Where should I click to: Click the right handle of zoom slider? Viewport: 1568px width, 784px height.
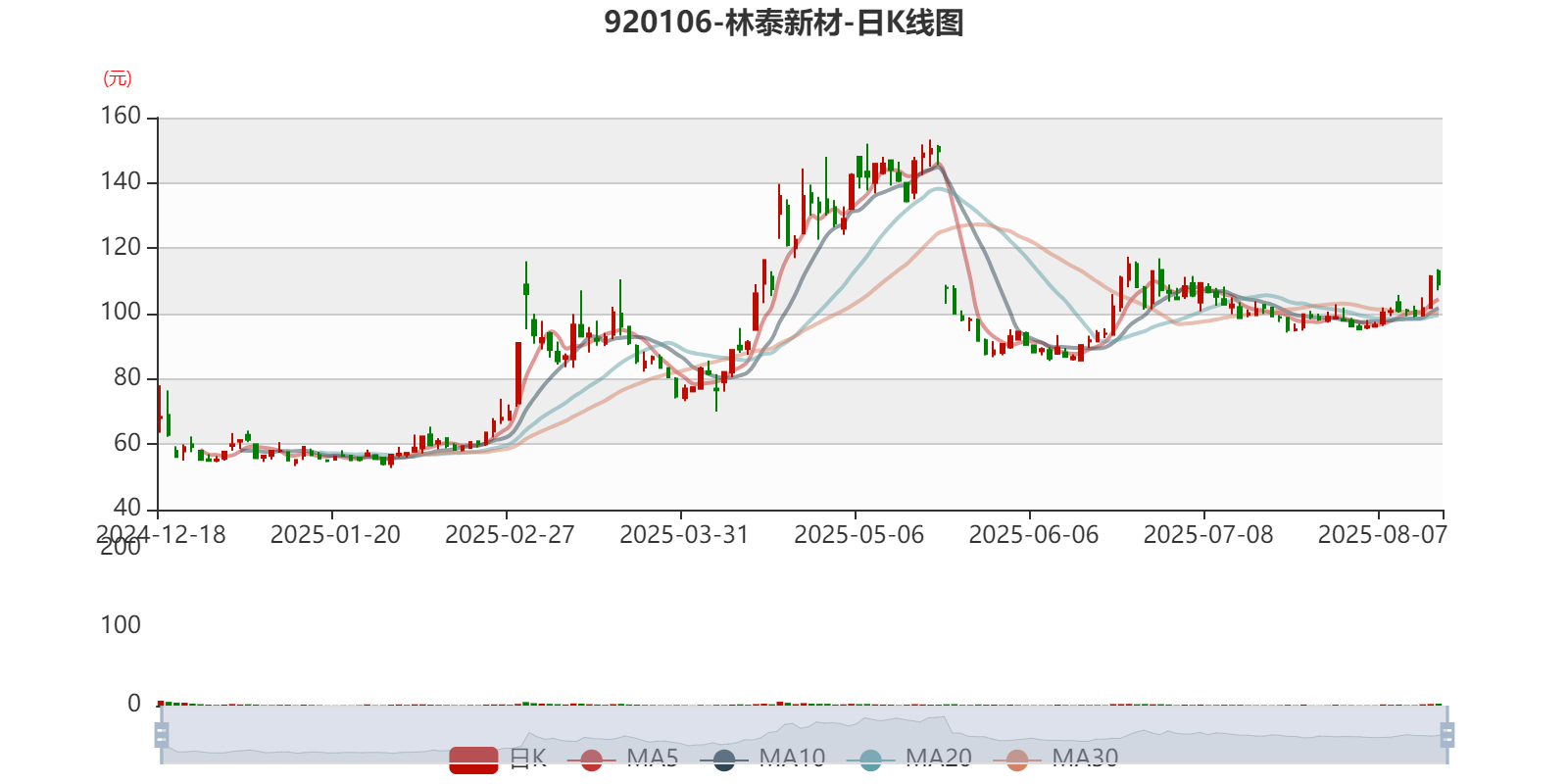(x=1447, y=735)
